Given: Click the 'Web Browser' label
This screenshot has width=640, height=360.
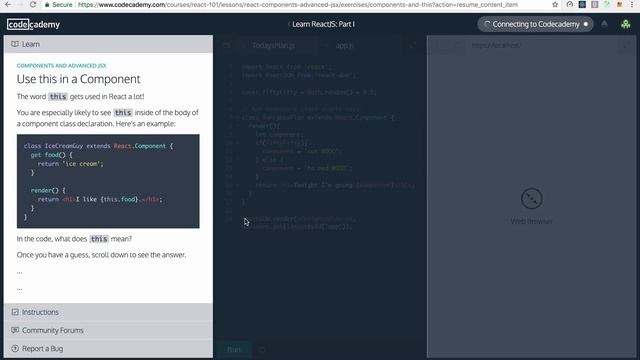Looking at the screenshot, I should (531, 221).
